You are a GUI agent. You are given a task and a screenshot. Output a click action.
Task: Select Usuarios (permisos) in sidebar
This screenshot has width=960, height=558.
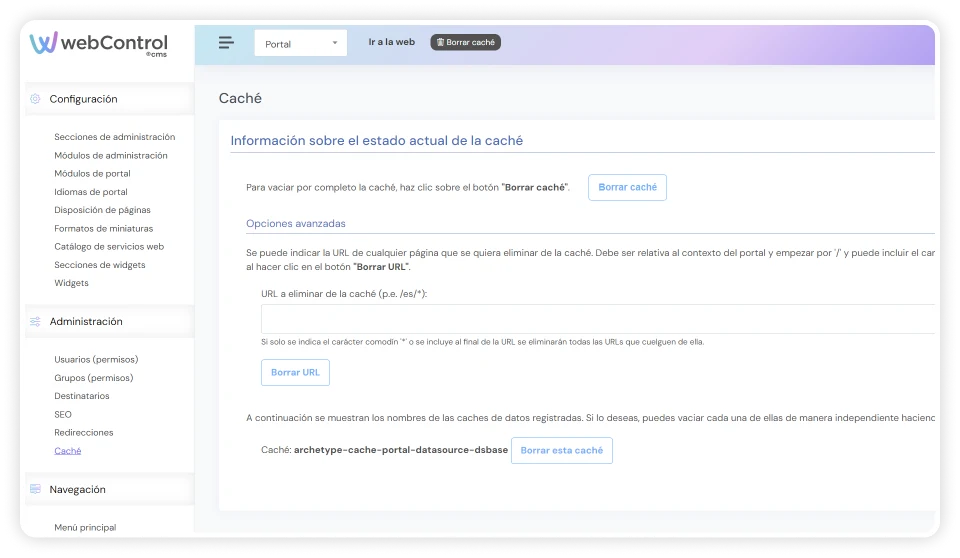(x=96, y=359)
